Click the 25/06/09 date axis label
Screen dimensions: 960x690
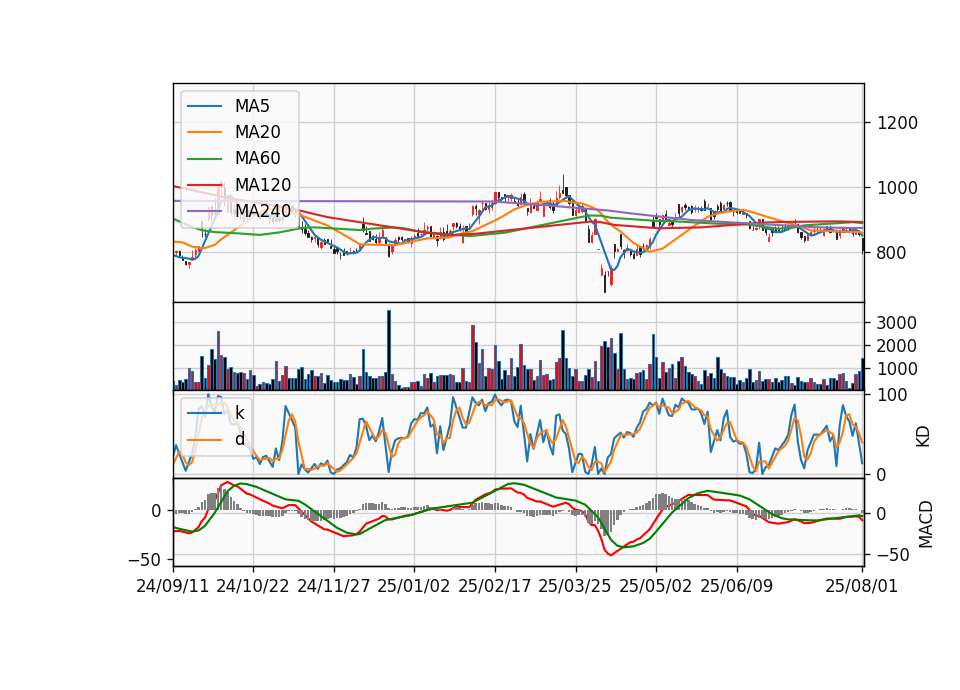pos(737,586)
